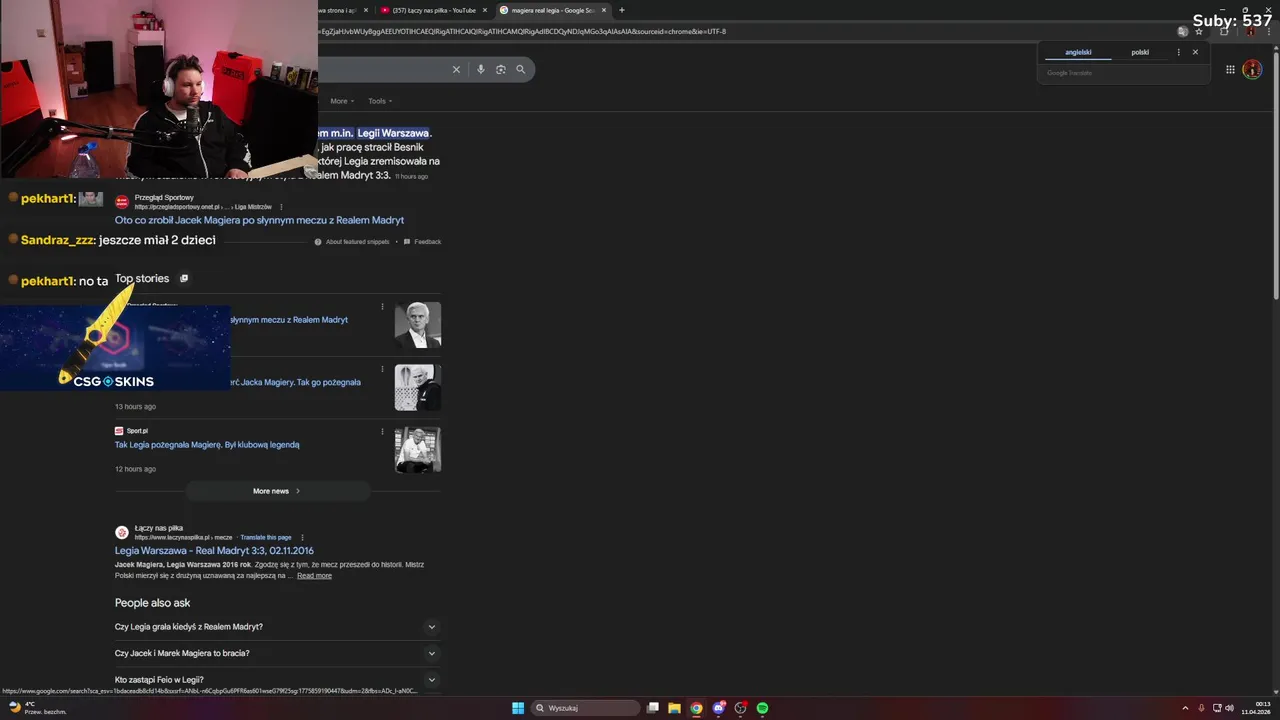
Task: Show hidden system tray icons
Action: (1185, 708)
